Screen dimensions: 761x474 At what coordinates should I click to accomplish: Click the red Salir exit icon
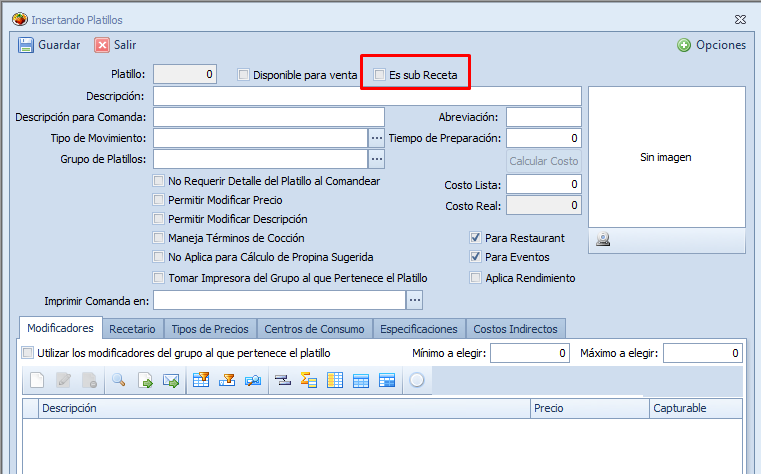pos(102,45)
